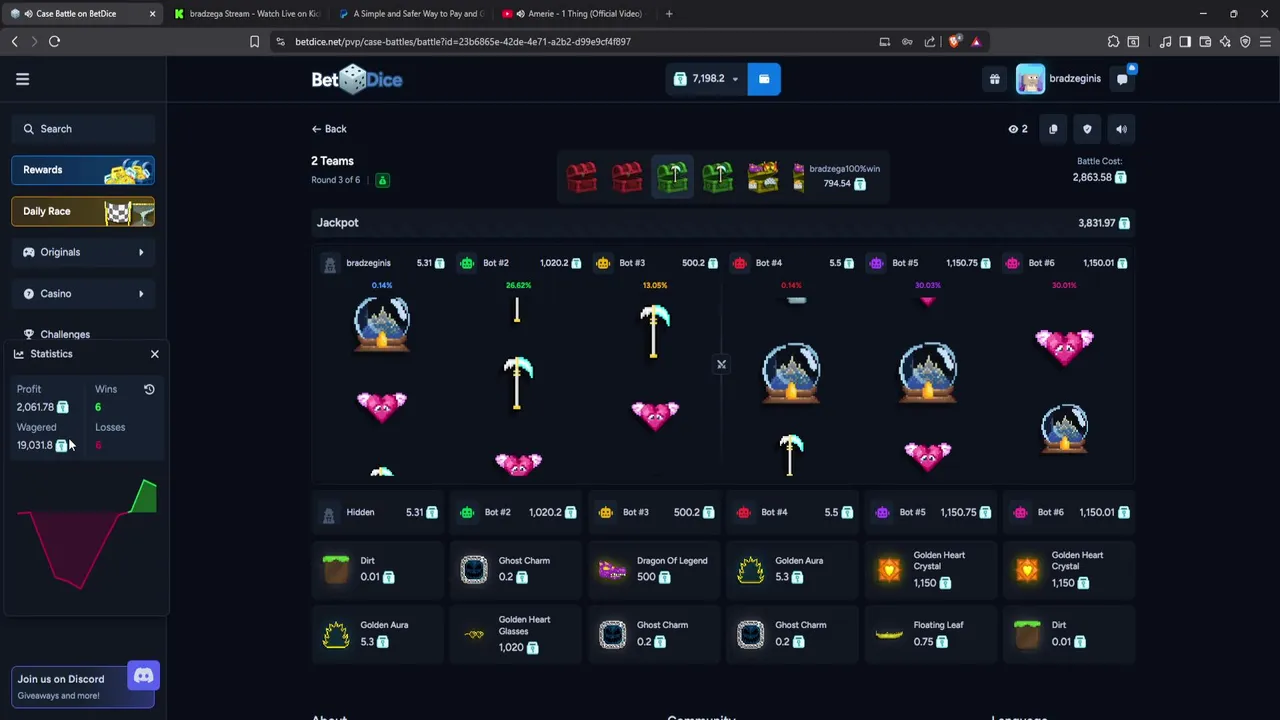Click the profit line chart

pos(86,535)
